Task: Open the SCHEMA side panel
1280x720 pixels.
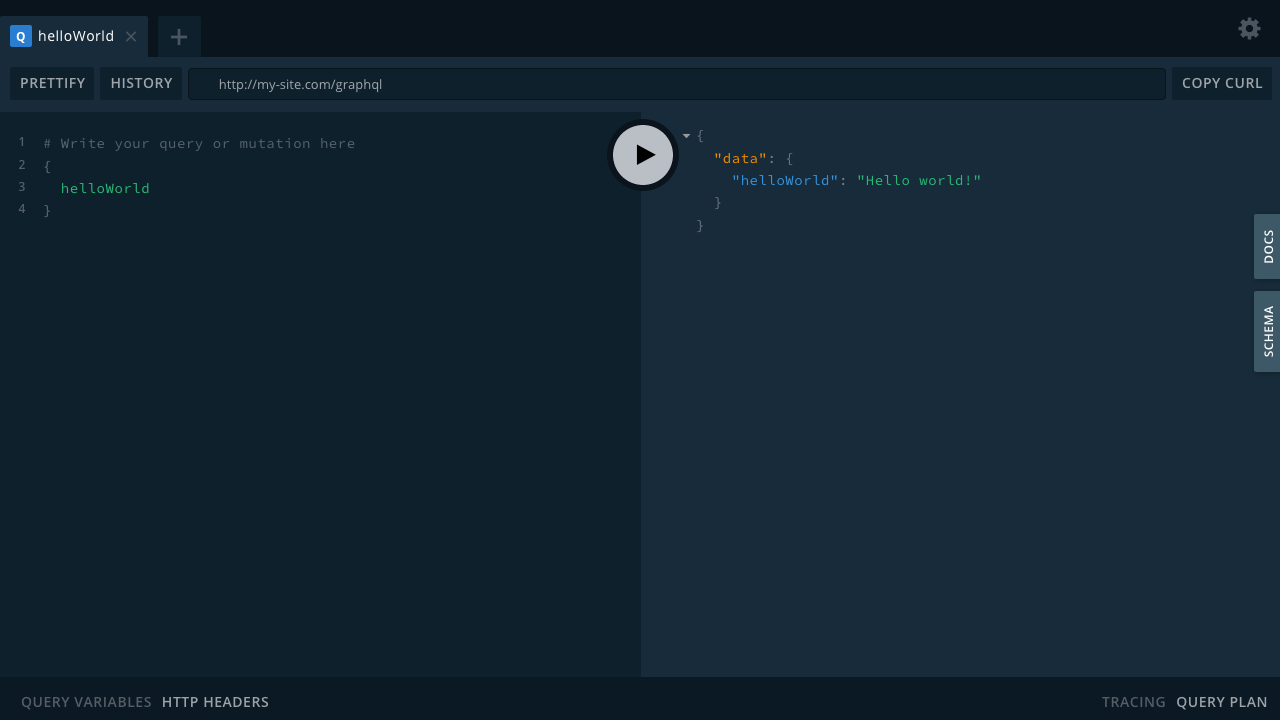Action: click(1267, 331)
